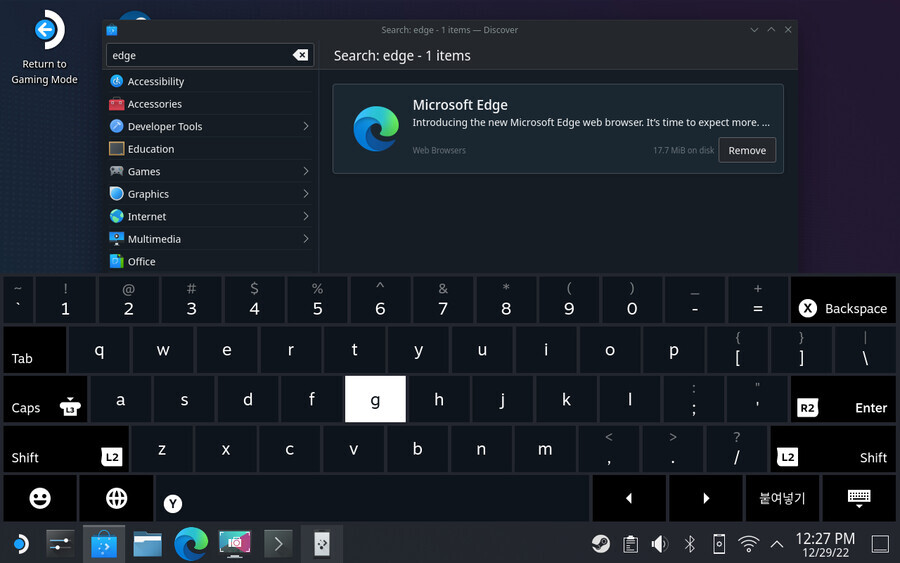The image size is (900, 563).
Task: Open the screenshot tool in taskbar
Action: 234,543
